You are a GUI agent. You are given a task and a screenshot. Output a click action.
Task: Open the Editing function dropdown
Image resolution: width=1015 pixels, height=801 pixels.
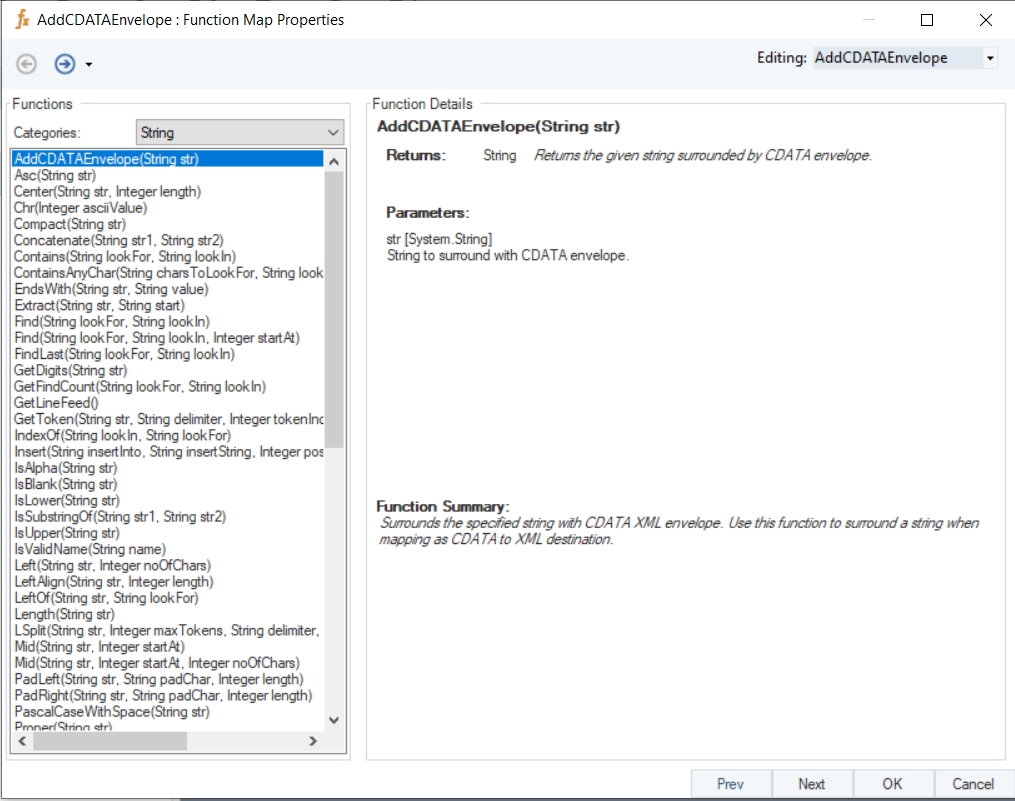[x=989, y=58]
